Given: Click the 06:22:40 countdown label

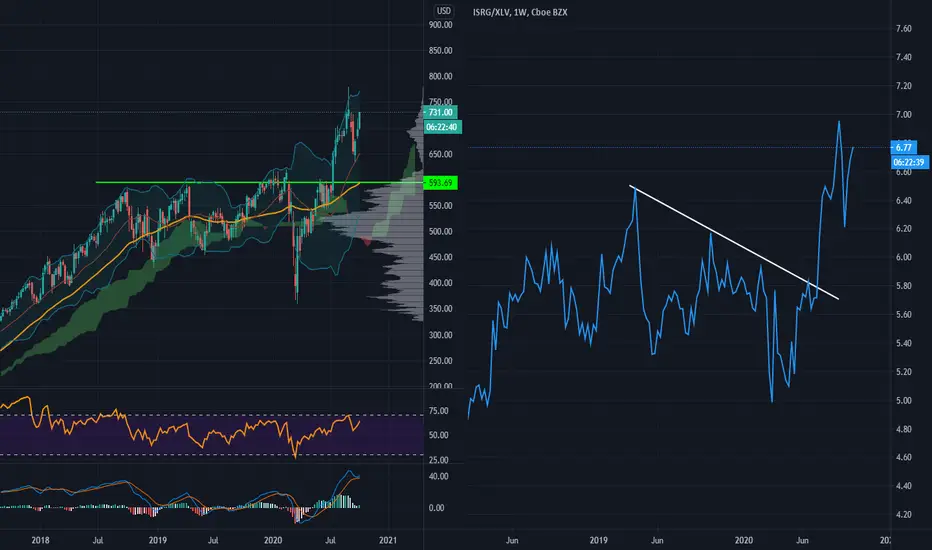Looking at the screenshot, I should (442, 127).
